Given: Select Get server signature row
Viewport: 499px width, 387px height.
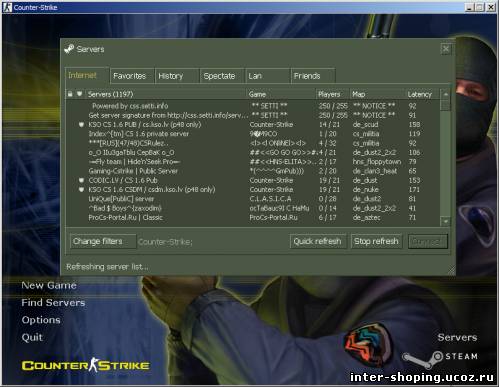Looking at the screenshot, I should (253, 115).
